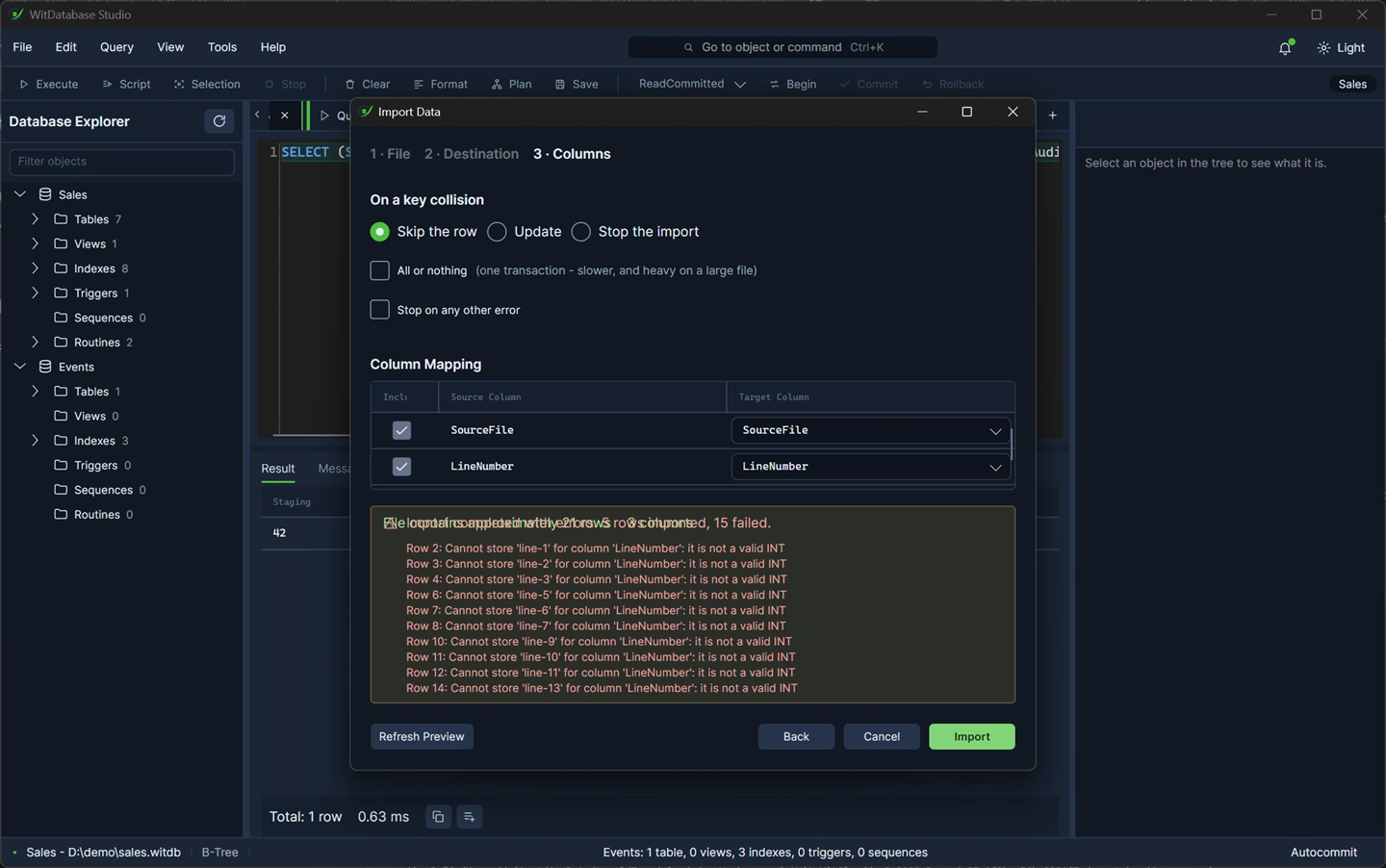
Task: Expand Events Indexes node
Action: (x=36, y=441)
